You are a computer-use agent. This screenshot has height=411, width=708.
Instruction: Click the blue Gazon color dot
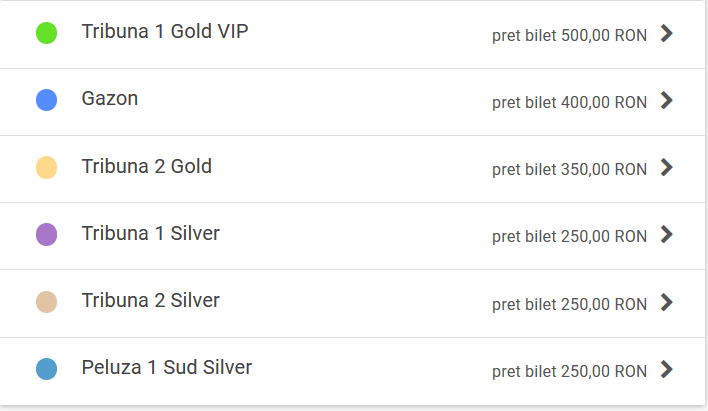pyautogui.click(x=46, y=100)
